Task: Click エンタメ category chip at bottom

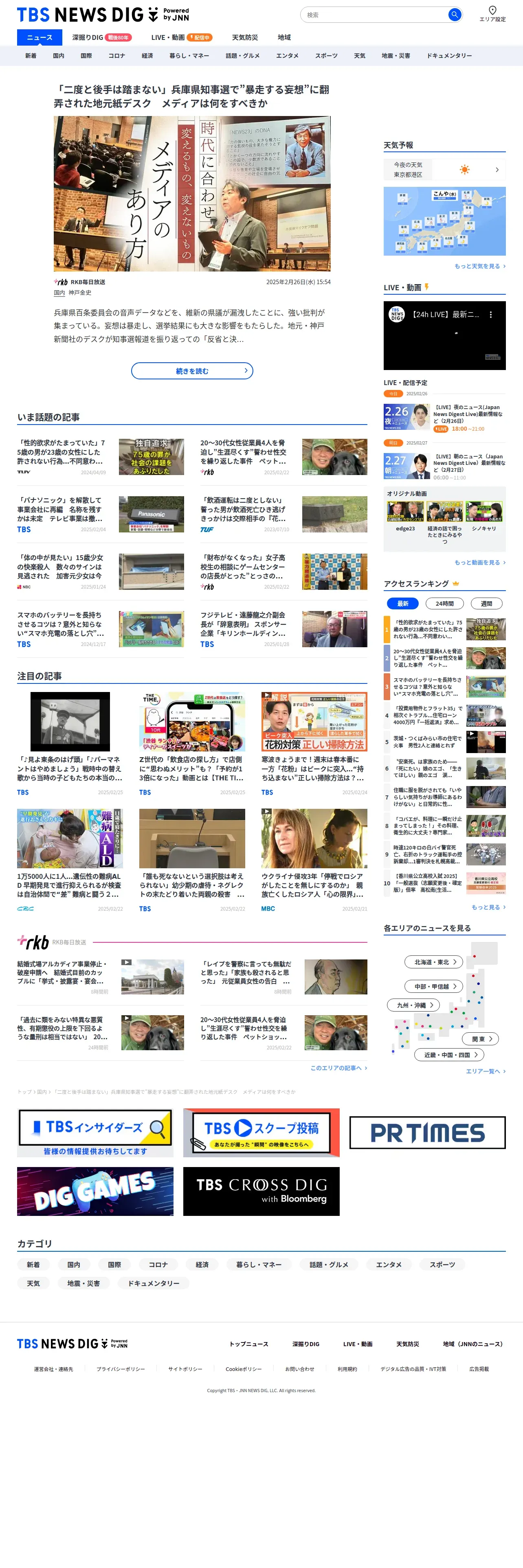Action: click(x=389, y=1264)
